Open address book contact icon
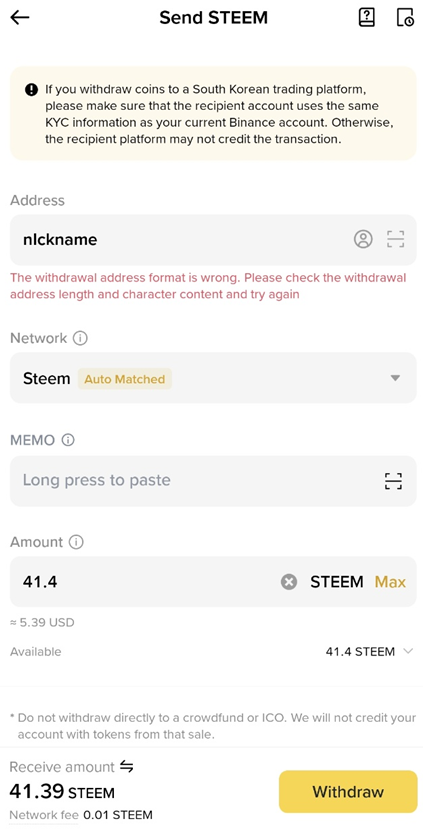The height and width of the screenshot is (829, 423). click(x=363, y=240)
